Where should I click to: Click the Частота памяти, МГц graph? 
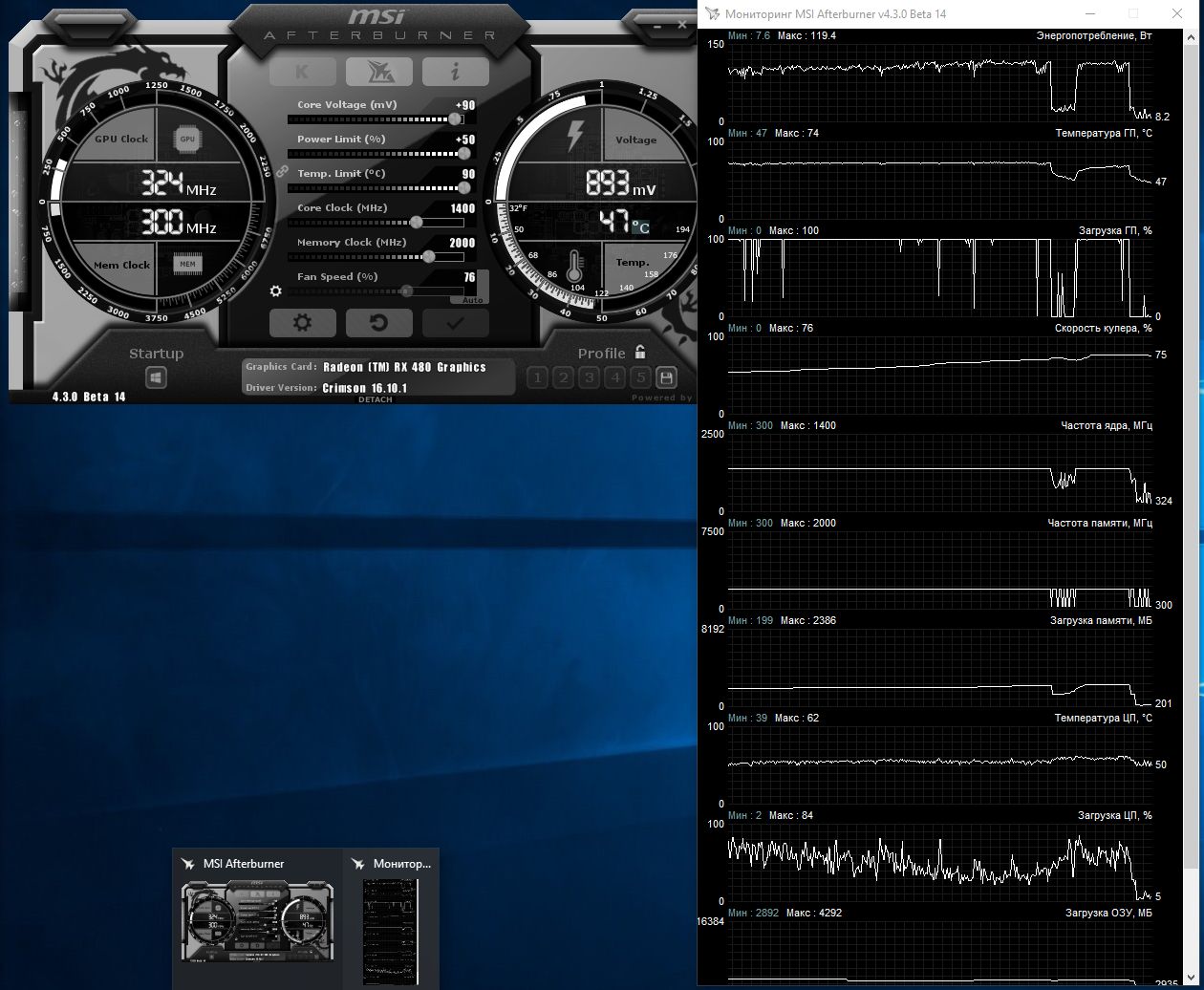pyautogui.click(x=940, y=570)
